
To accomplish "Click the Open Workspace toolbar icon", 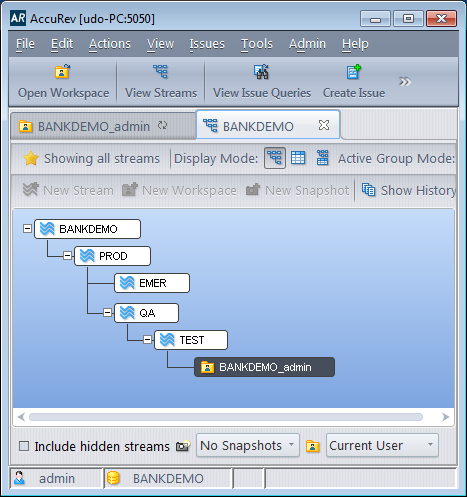I will [x=62, y=71].
